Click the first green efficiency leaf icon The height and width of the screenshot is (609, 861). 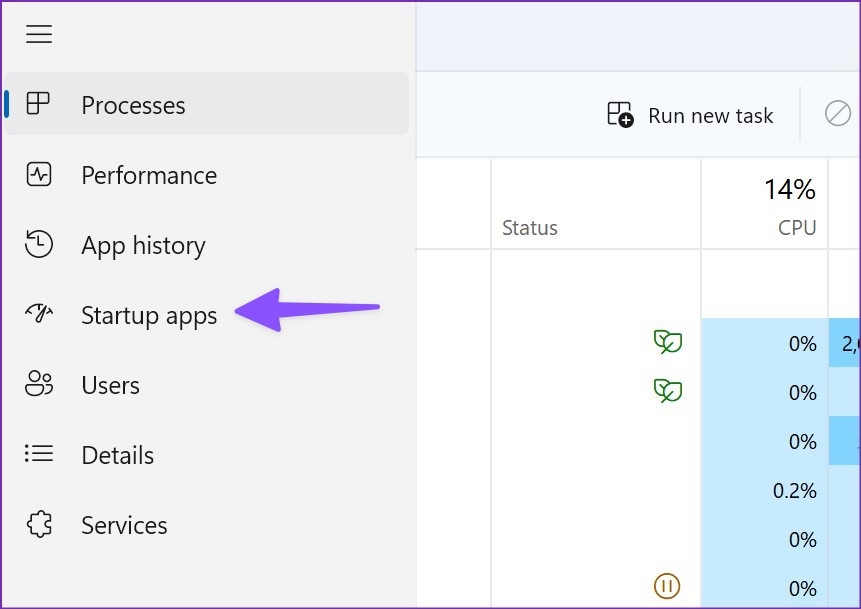(x=667, y=343)
